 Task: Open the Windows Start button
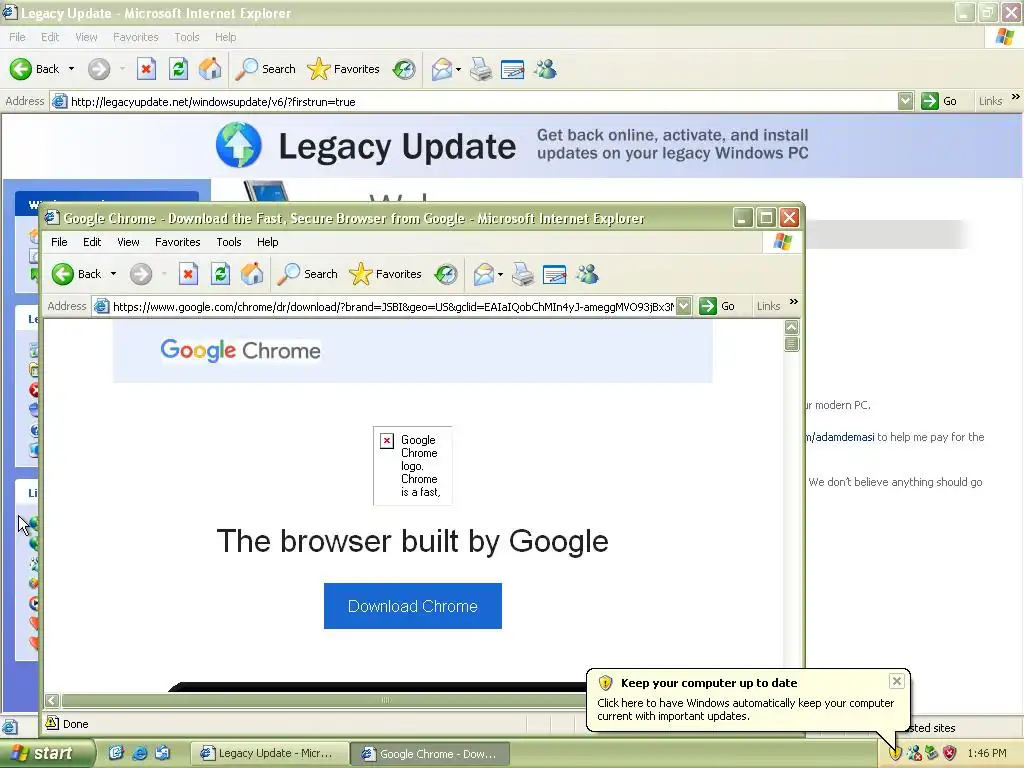click(46, 753)
